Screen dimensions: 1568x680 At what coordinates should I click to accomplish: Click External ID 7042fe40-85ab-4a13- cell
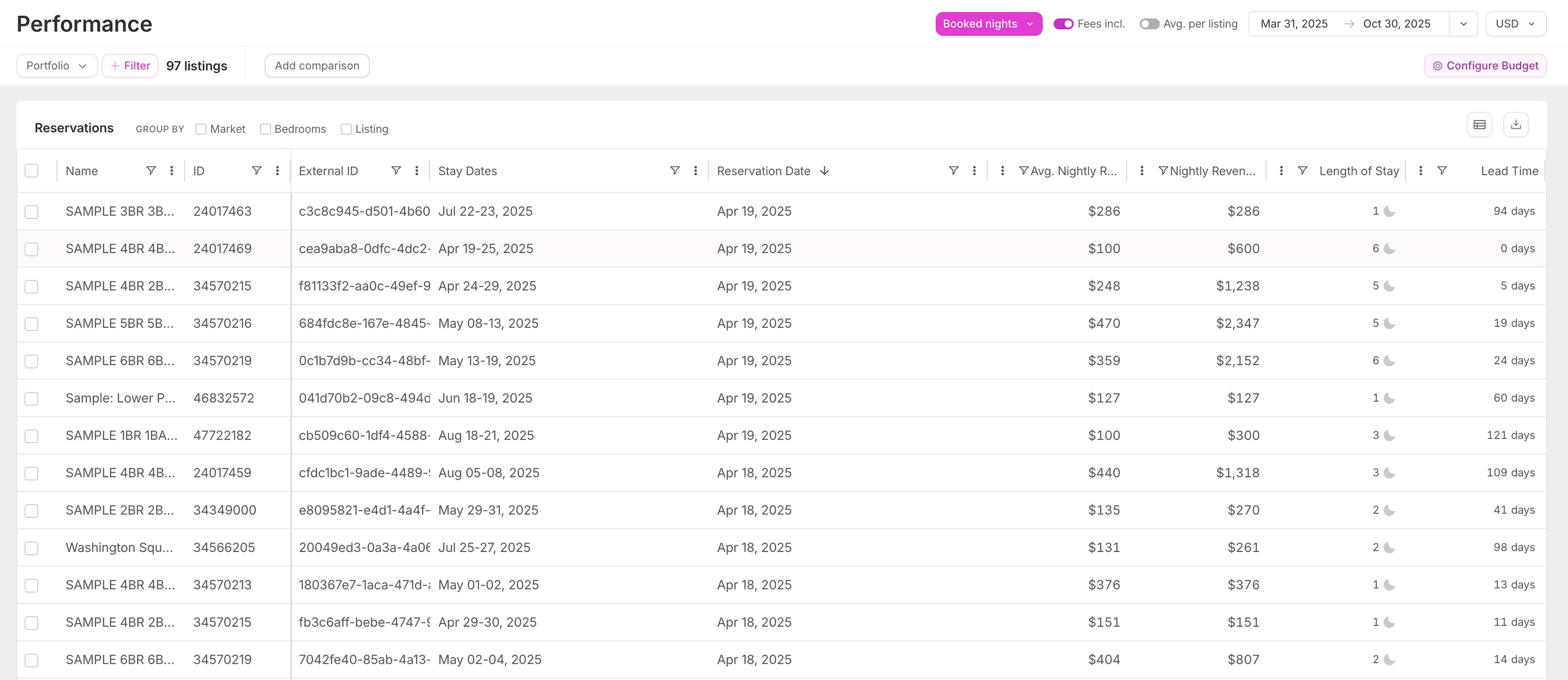coord(364,659)
